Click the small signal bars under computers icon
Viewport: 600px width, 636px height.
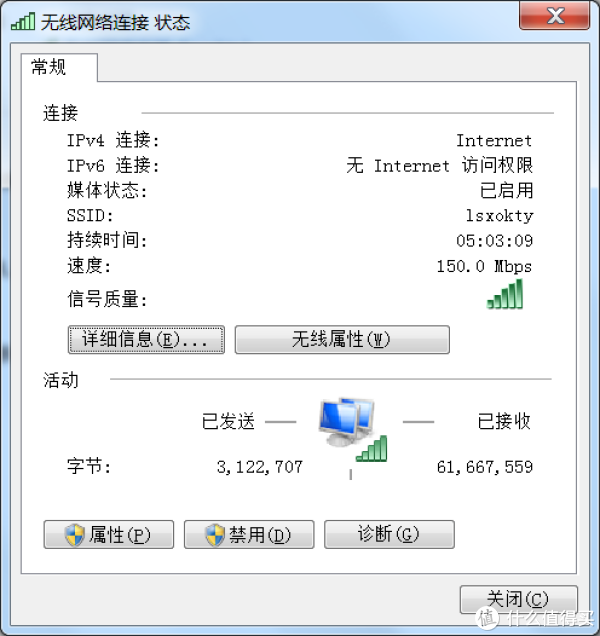click(372, 449)
